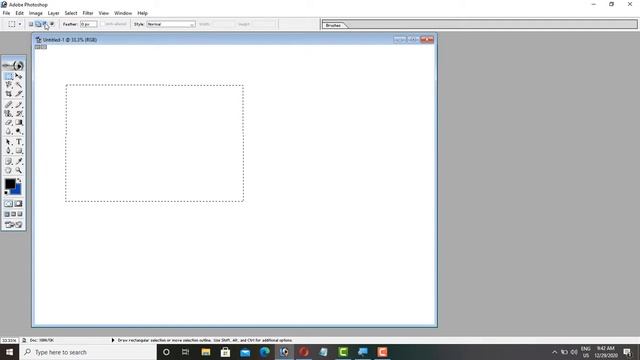Open the Filter menu
The image size is (640, 360).
(x=88, y=13)
